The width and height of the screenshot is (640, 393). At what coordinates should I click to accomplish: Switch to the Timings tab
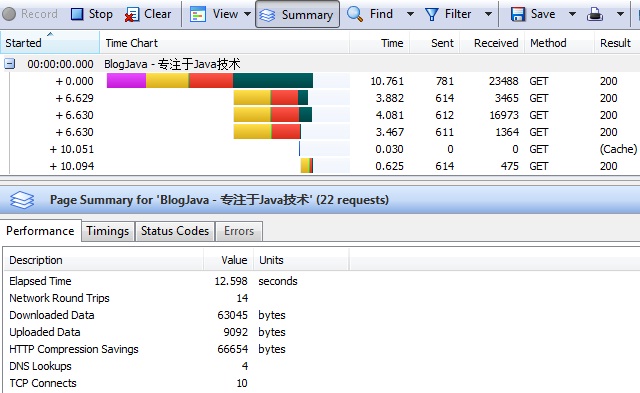pyautogui.click(x=108, y=231)
